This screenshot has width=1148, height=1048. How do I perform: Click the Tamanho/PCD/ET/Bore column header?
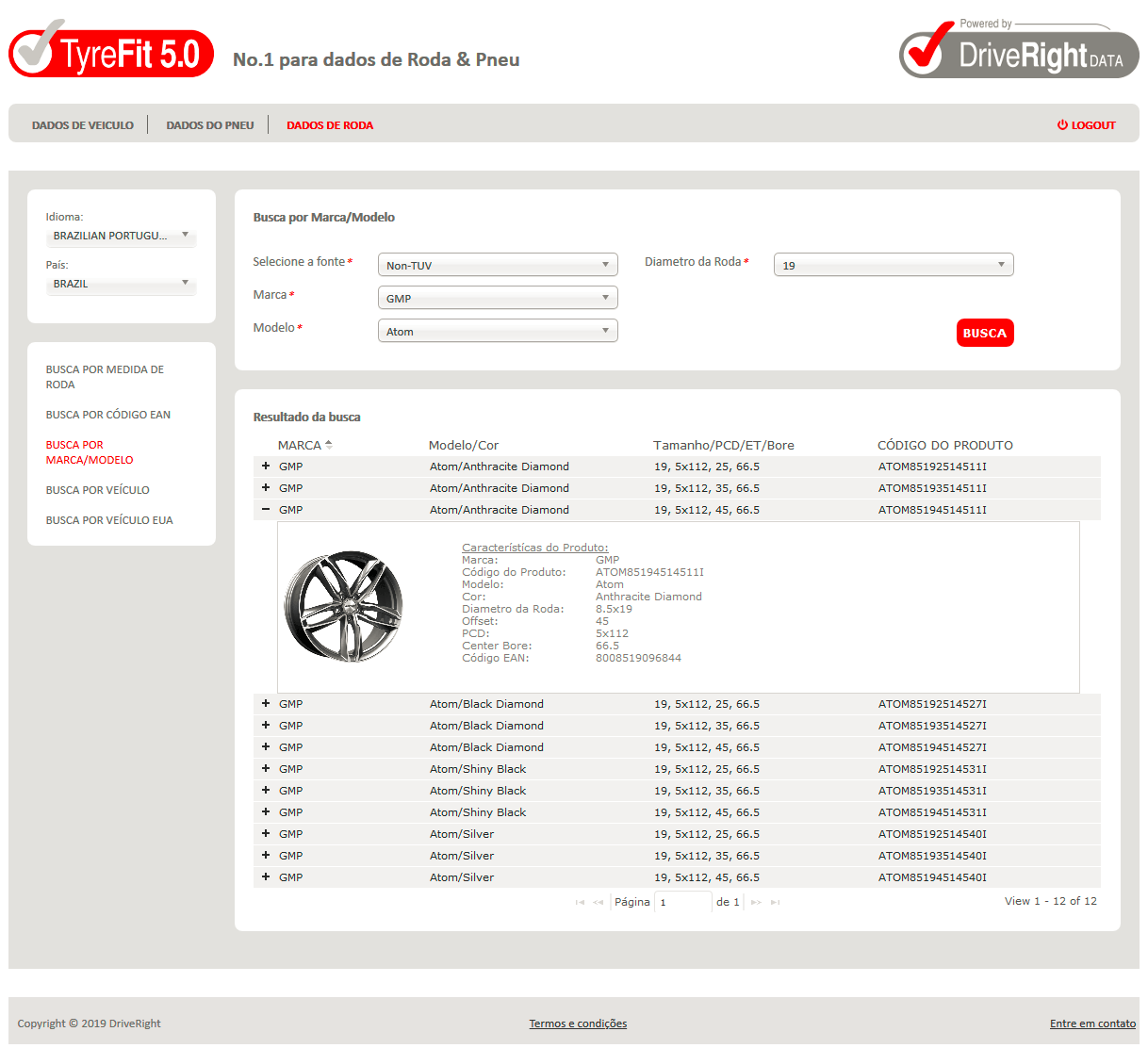click(724, 445)
